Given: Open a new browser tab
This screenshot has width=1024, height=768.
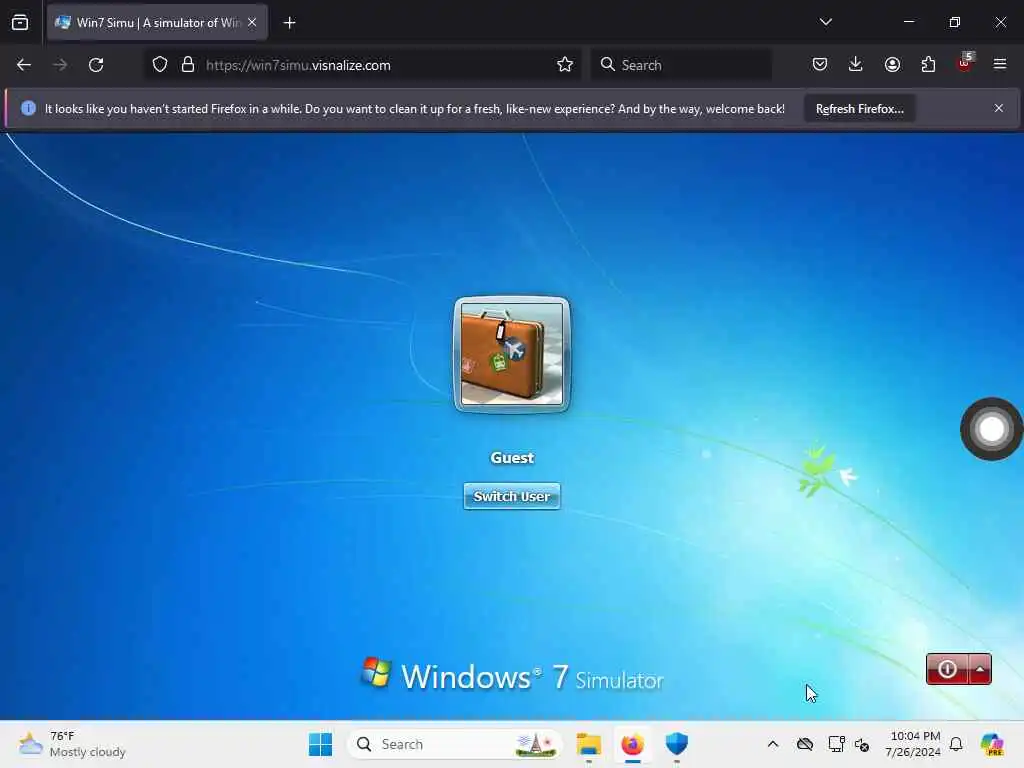Looking at the screenshot, I should click(289, 23).
